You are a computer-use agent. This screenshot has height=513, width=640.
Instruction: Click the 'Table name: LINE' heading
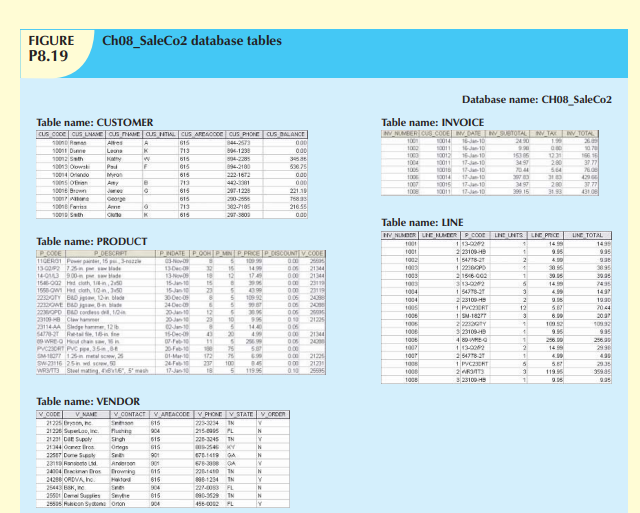click(x=425, y=221)
